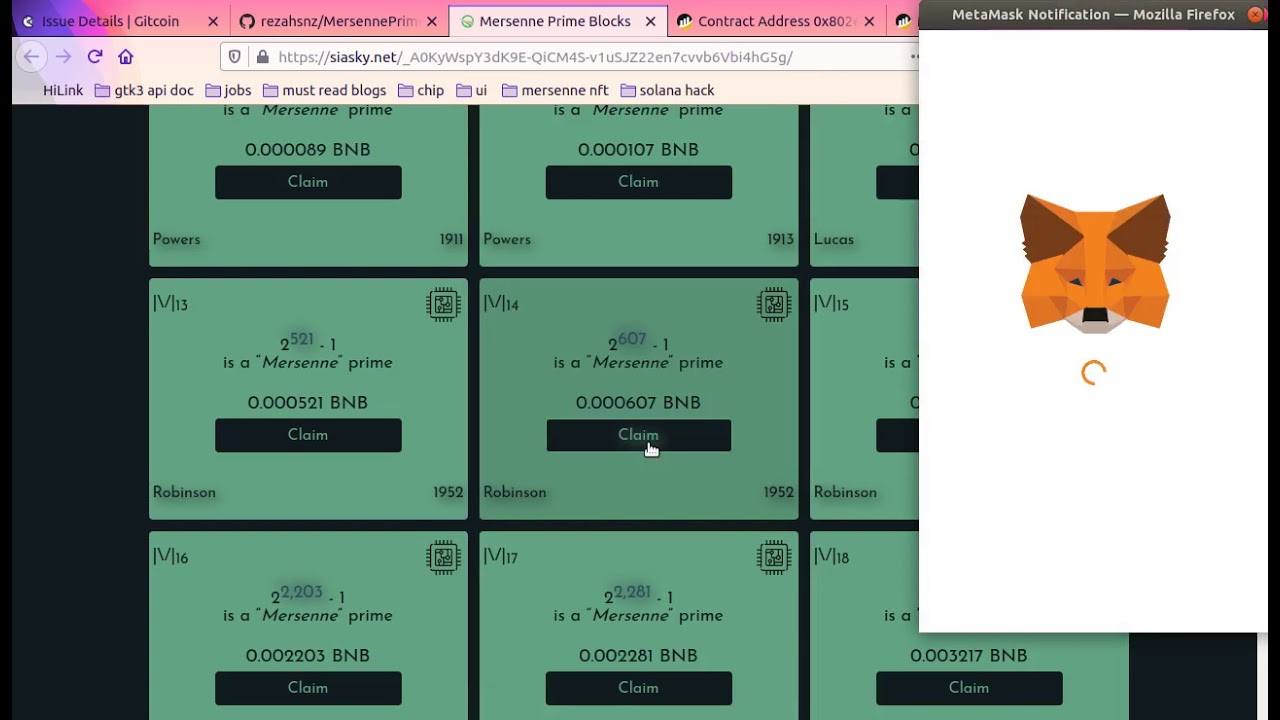
Task: Close the MetaMask Notification window
Action: tap(1255, 14)
